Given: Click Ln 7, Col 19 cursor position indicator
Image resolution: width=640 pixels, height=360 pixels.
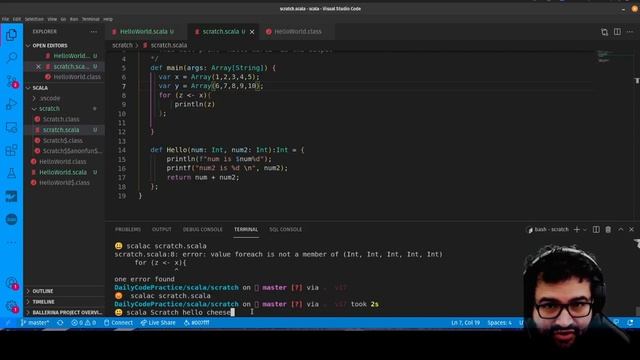Looking at the screenshot, I should coord(465,323).
